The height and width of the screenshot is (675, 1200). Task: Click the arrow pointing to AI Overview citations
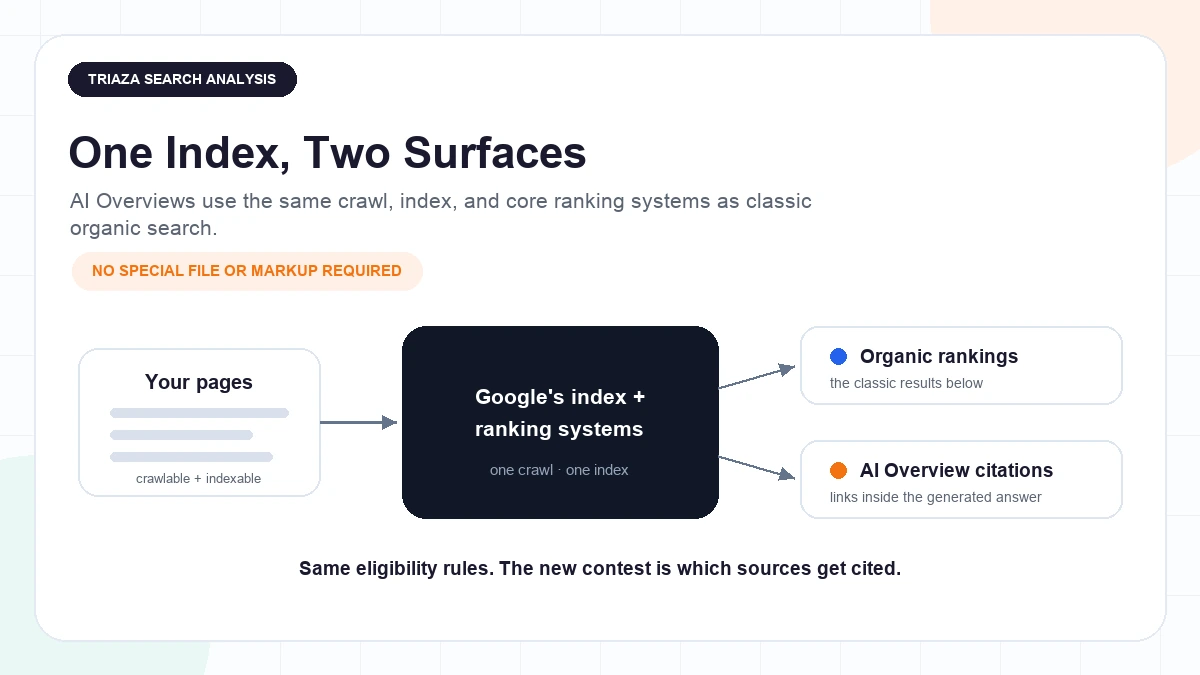757,467
